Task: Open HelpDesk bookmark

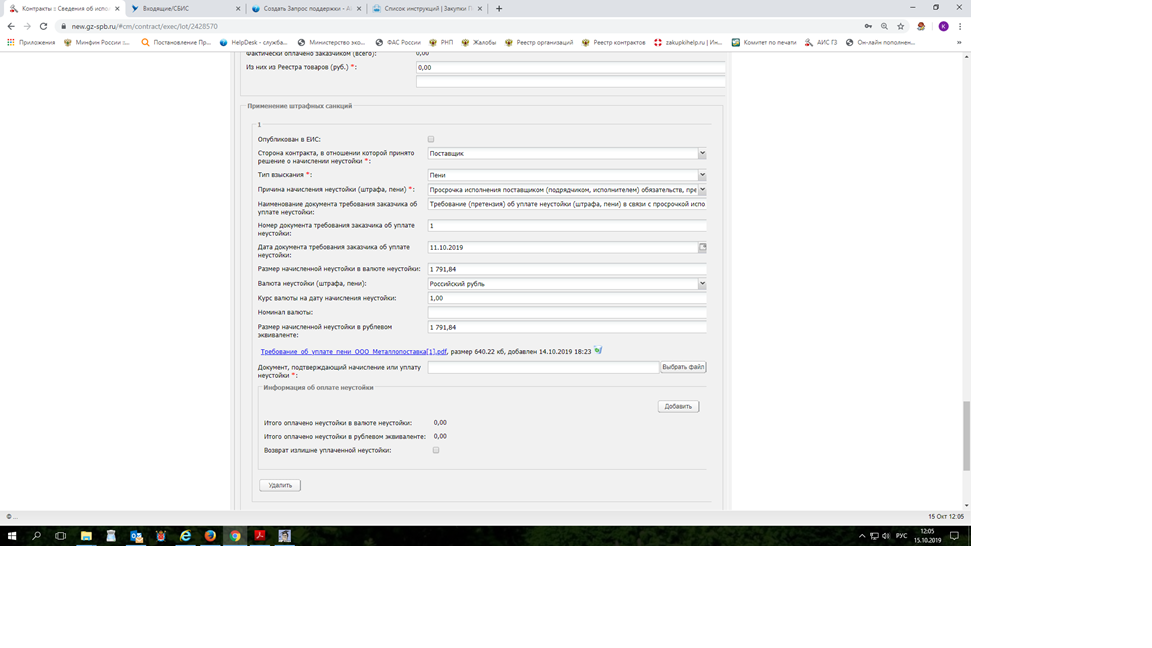Action: [x=253, y=43]
